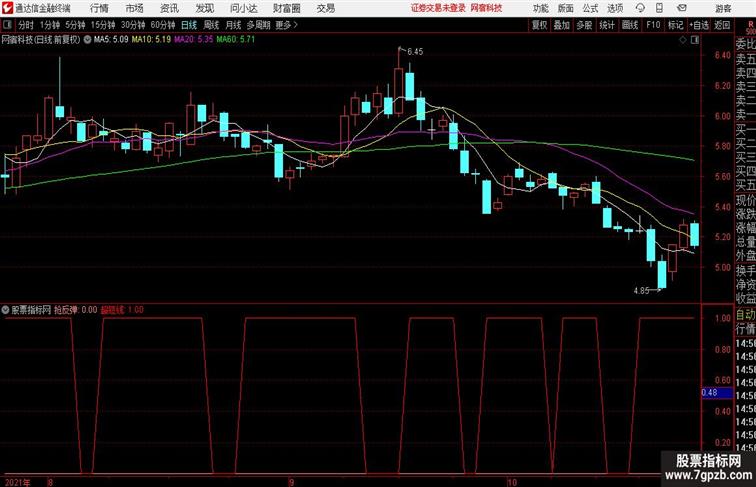756x487 pixels.
Task: Open the 市场 menu
Action: [134, 8]
